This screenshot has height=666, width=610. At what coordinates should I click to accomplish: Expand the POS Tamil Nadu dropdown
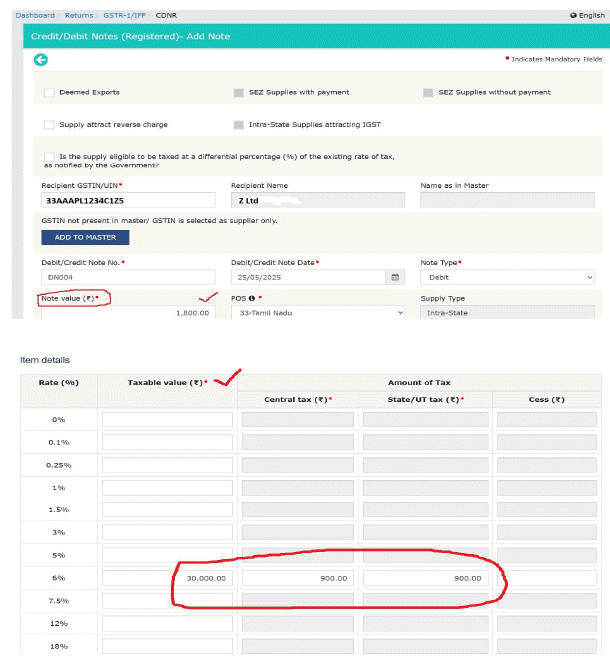(317, 313)
